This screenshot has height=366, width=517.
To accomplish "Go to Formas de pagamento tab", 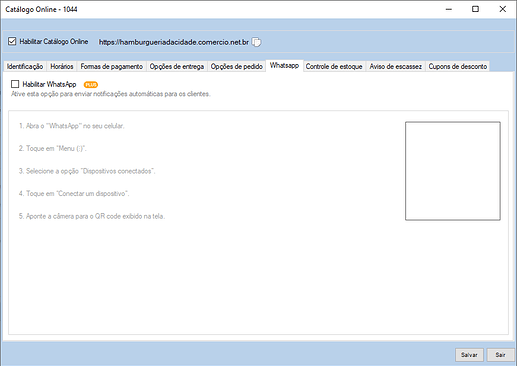I will [112, 66].
